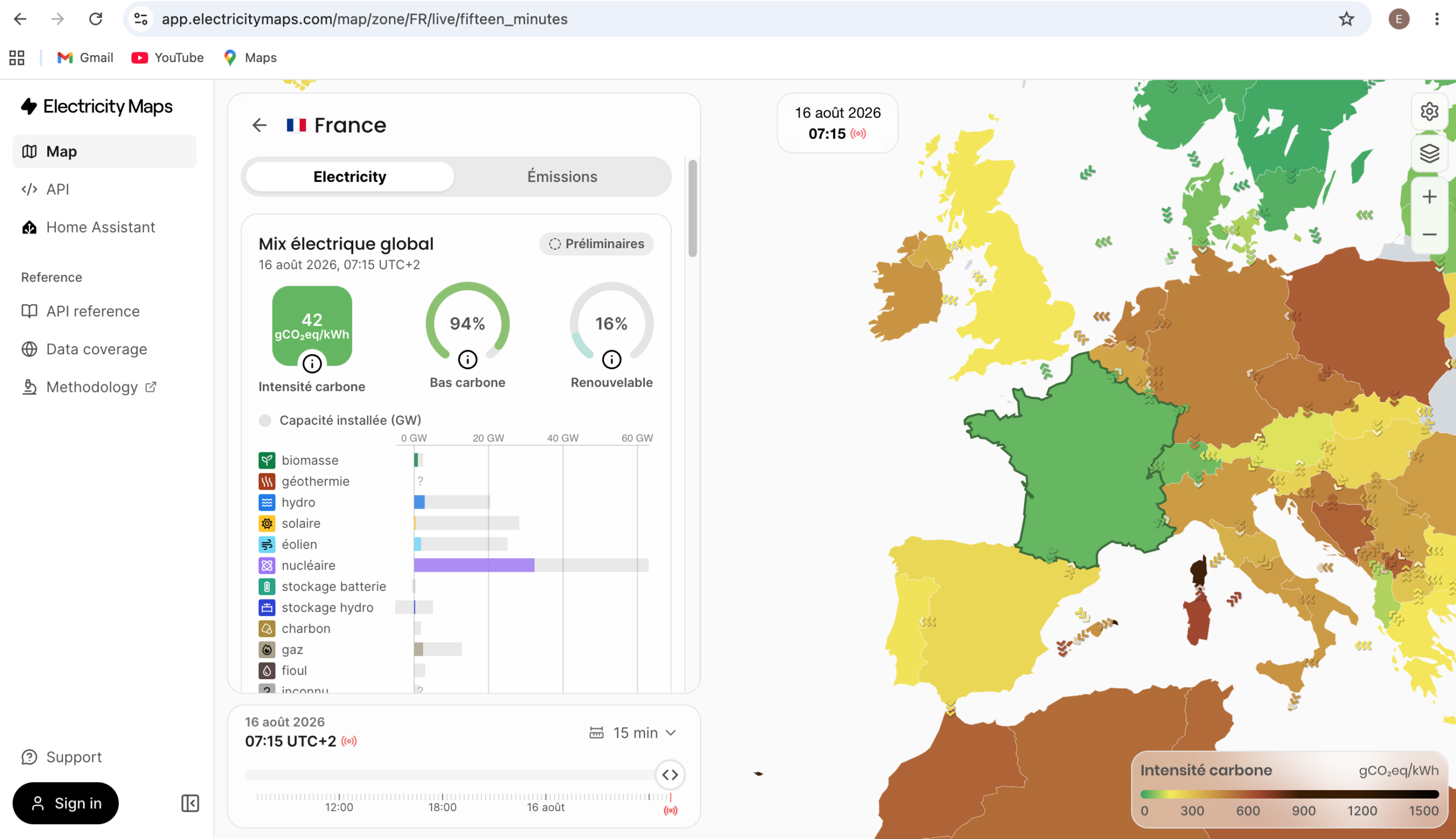
Task: Collapse the sidebar panel icon
Action: tap(190, 803)
